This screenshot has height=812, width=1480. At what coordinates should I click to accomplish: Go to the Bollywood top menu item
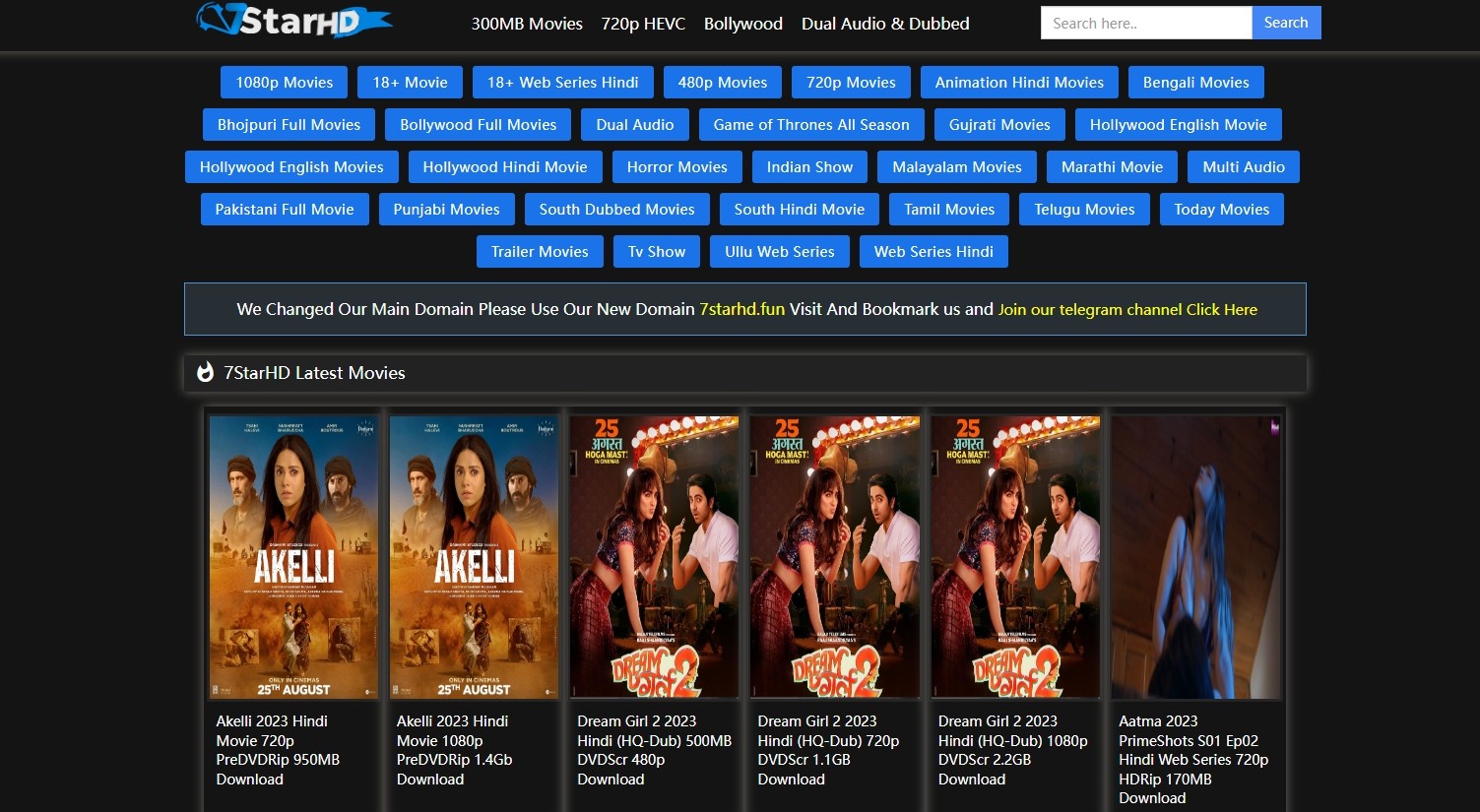coord(743,24)
